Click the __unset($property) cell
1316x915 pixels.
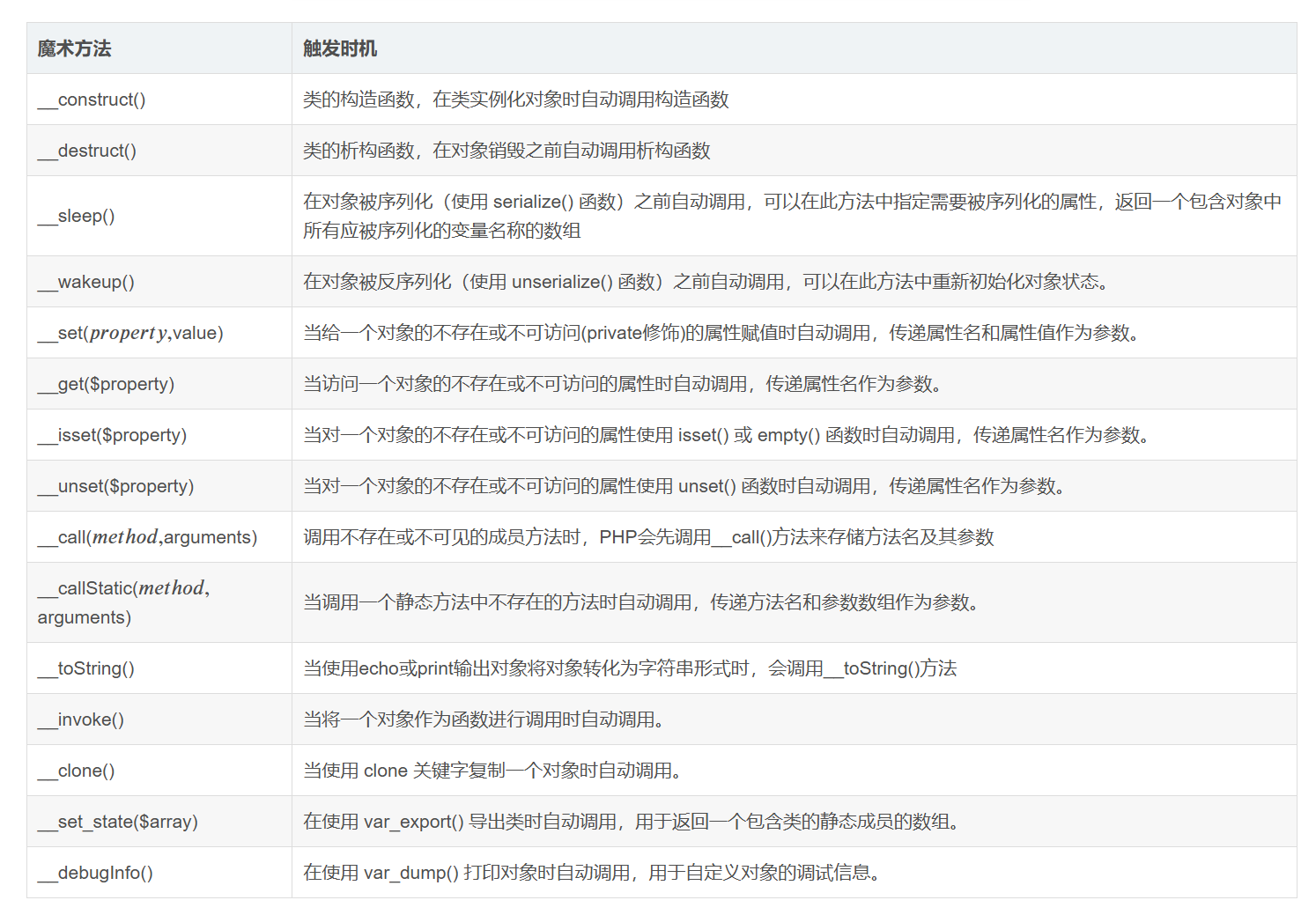[x=159, y=486]
